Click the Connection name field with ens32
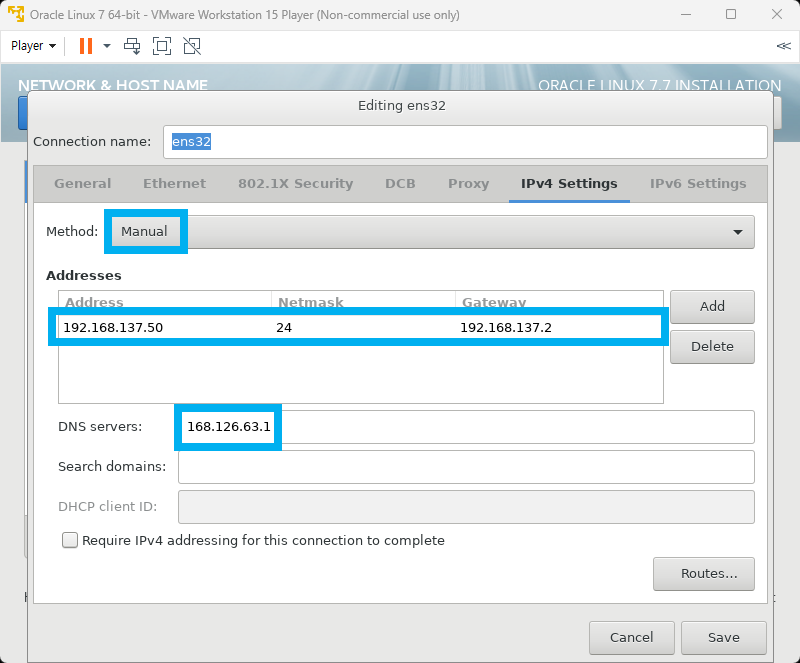The image size is (800, 663). pyautogui.click(x=465, y=142)
